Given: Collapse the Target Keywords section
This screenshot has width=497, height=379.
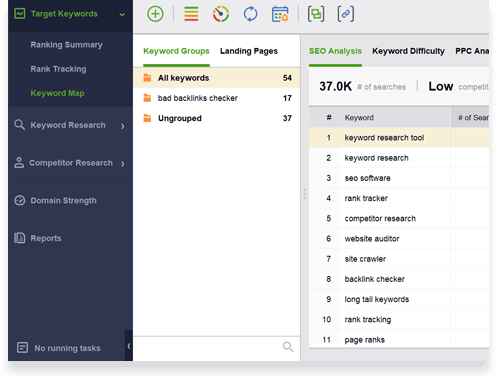Looking at the screenshot, I should [122, 14].
